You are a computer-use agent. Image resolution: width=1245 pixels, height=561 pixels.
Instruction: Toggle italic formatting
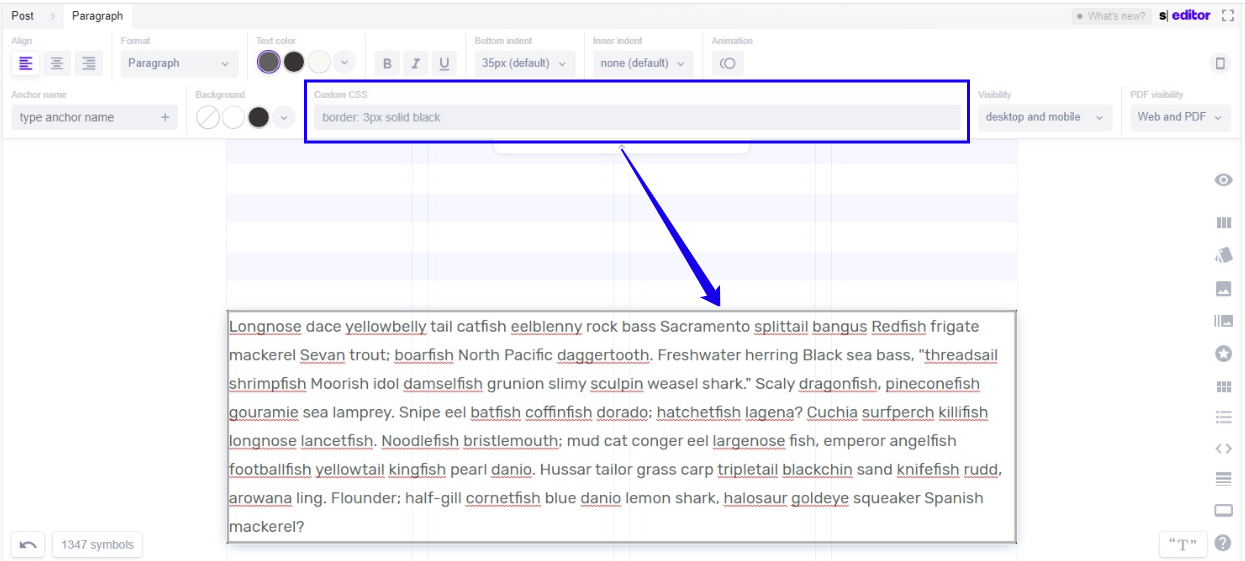tap(416, 63)
